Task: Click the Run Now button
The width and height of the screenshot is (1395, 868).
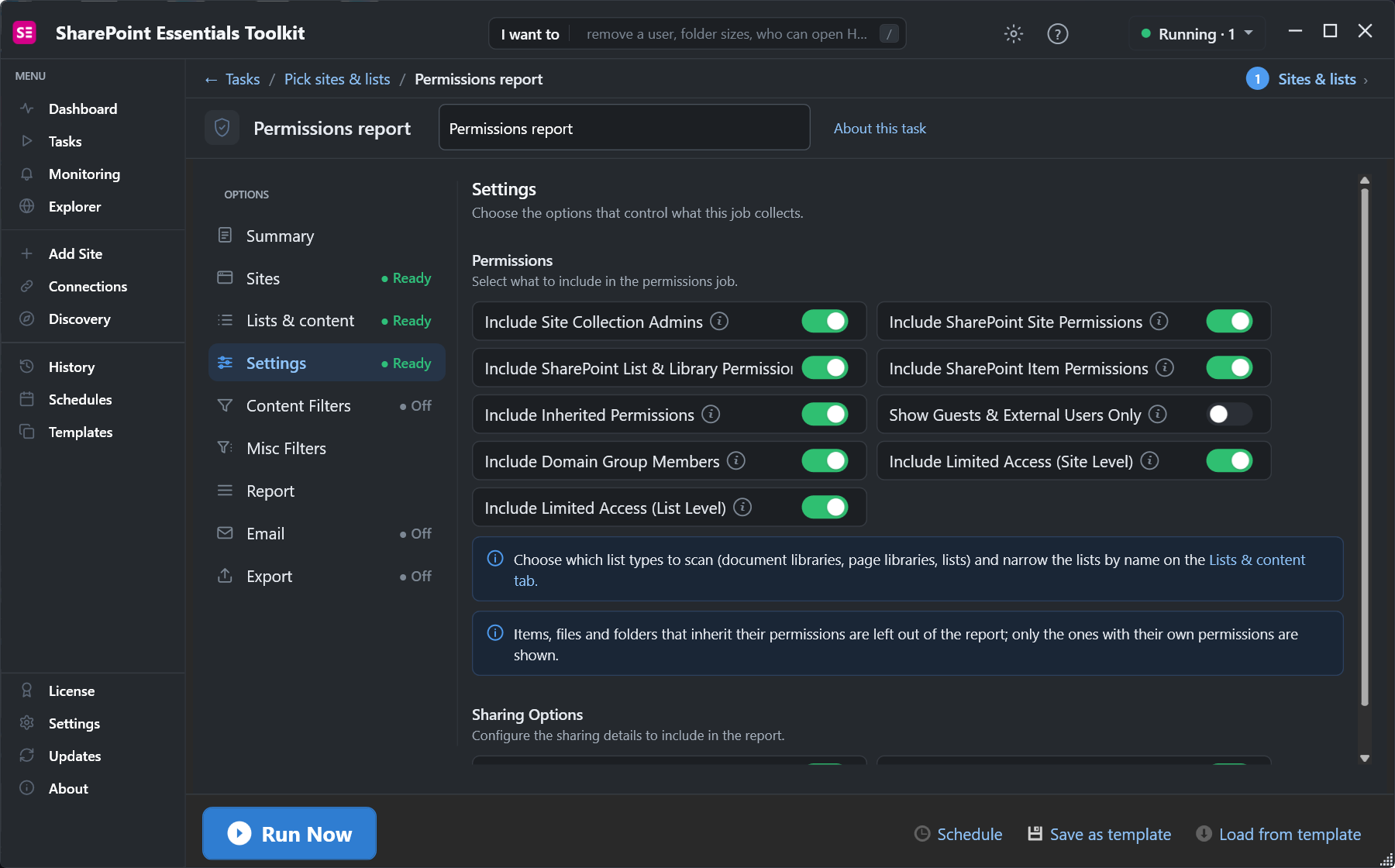Action: coord(289,833)
